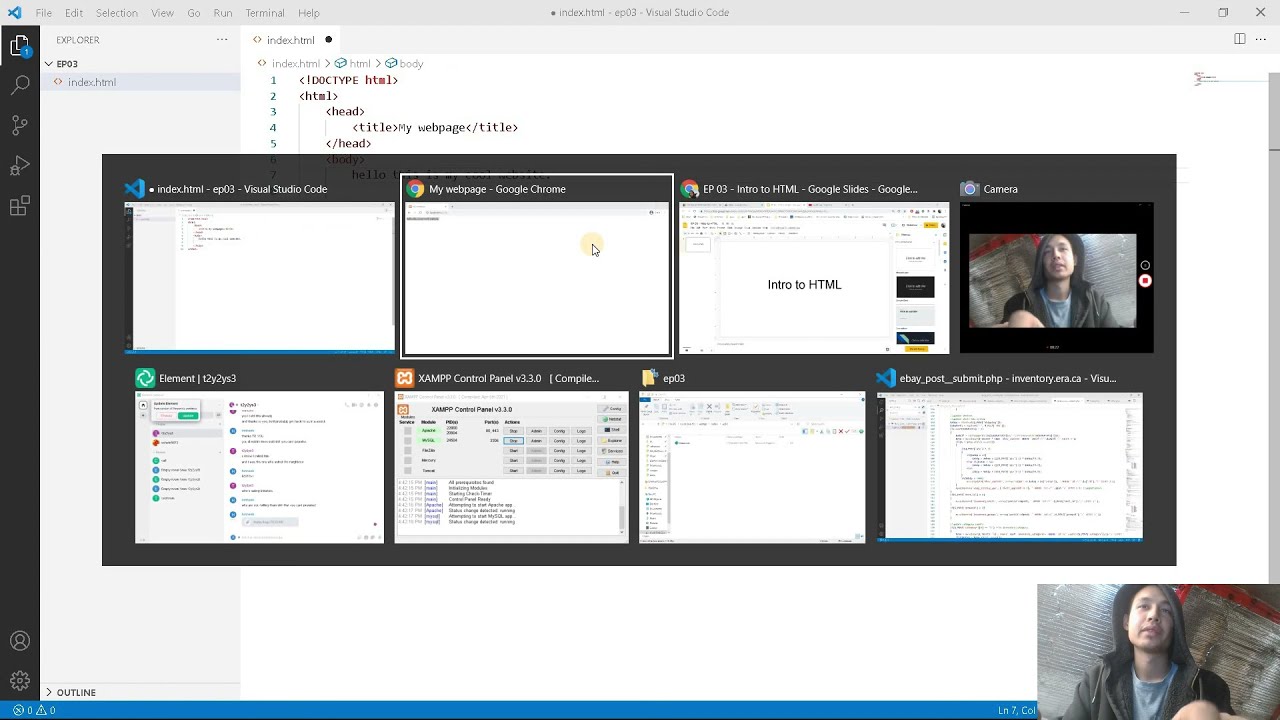Select the Camera app icon in the switcher
This screenshot has height=720, width=1280.
click(969, 189)
